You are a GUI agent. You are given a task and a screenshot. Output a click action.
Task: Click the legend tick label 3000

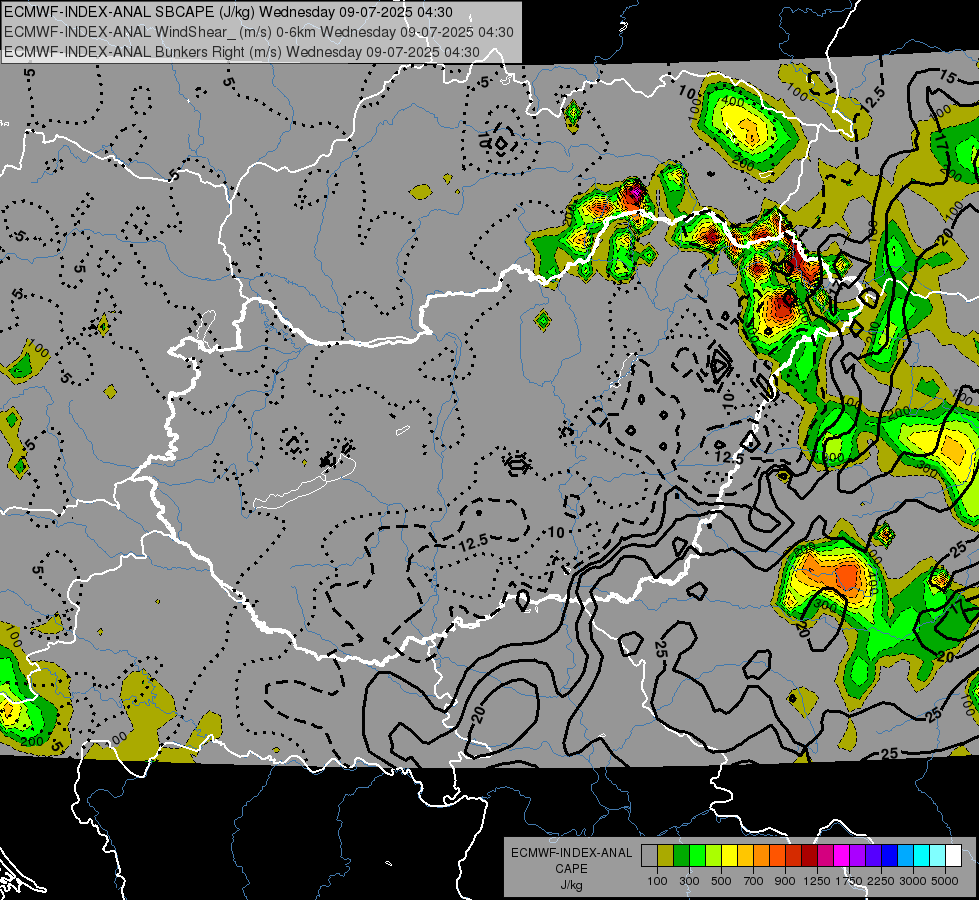click(913, 881)
